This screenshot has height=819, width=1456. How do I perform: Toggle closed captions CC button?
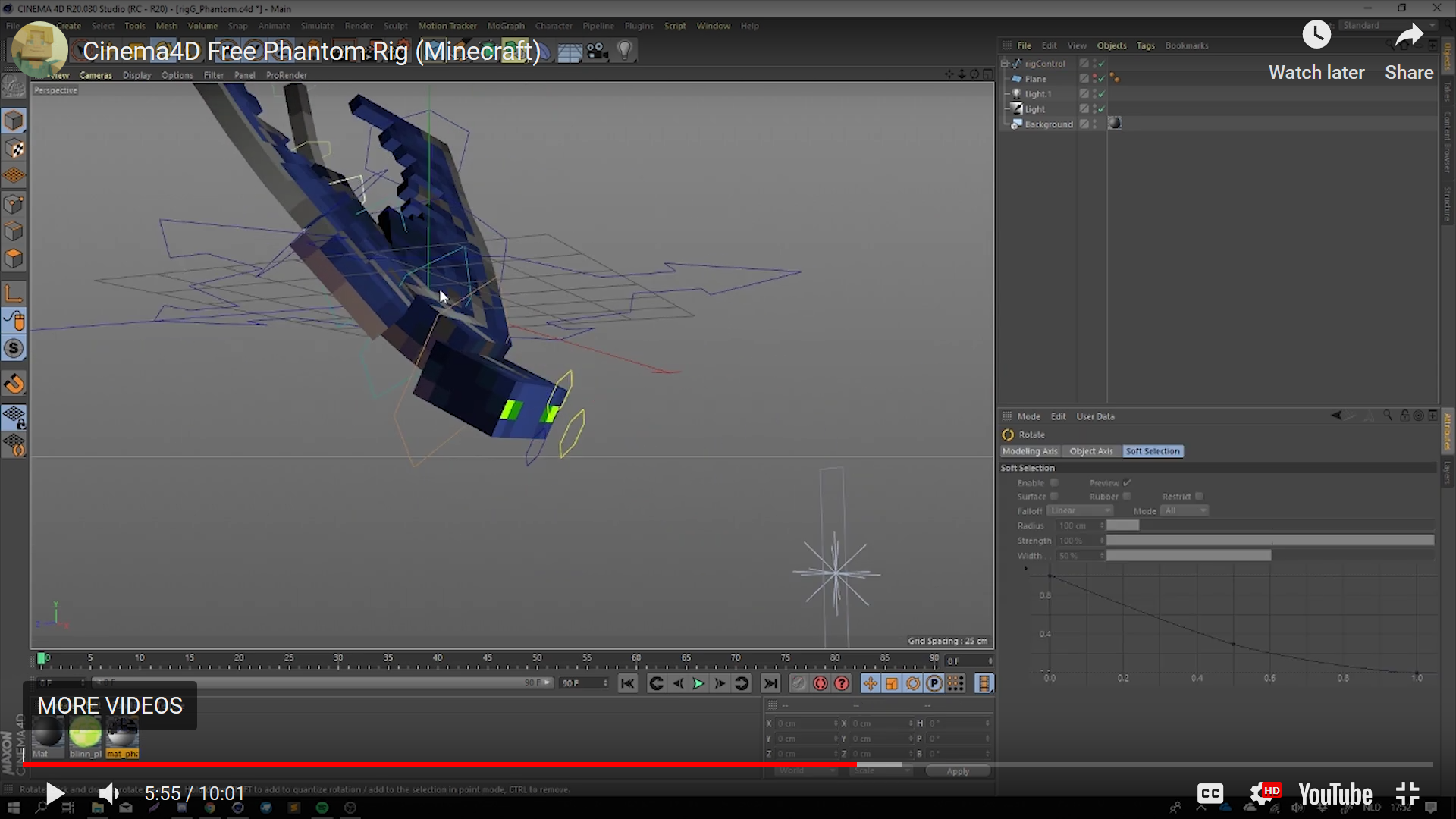[x=1210, y=793]
